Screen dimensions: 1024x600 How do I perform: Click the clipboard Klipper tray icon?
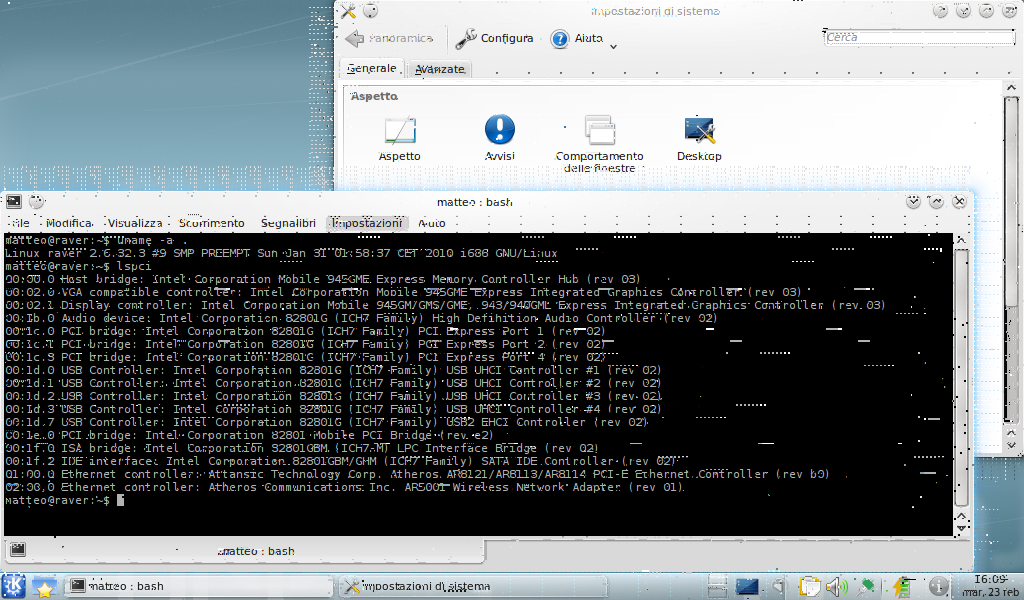pos(809,586)
